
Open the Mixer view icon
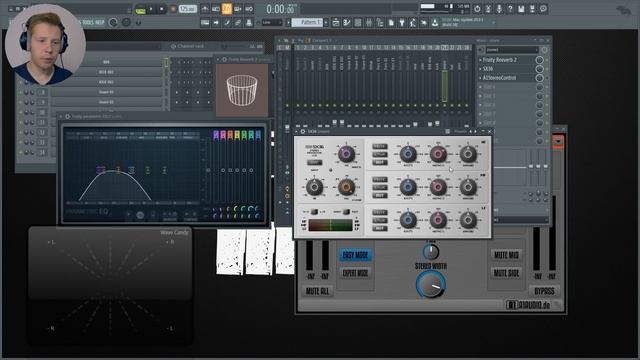click(369, 23)
